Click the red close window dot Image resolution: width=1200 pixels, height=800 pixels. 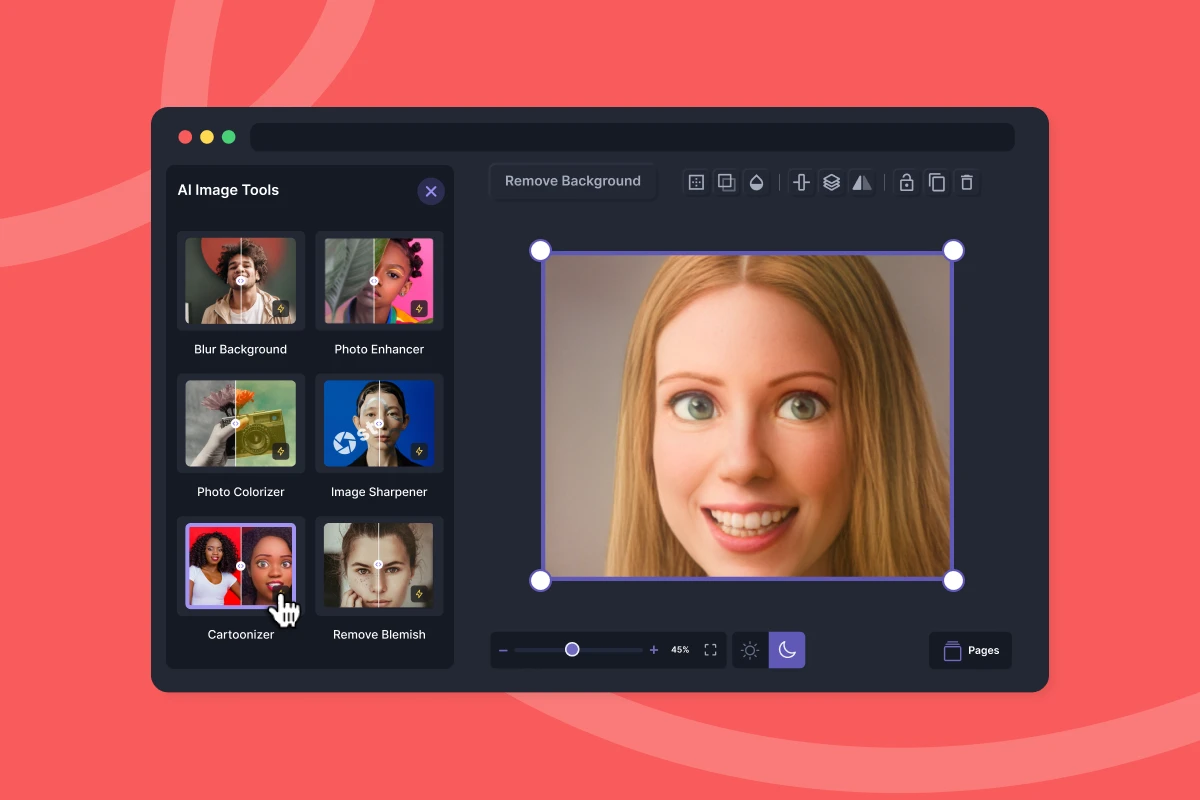[x=185, y=137]
